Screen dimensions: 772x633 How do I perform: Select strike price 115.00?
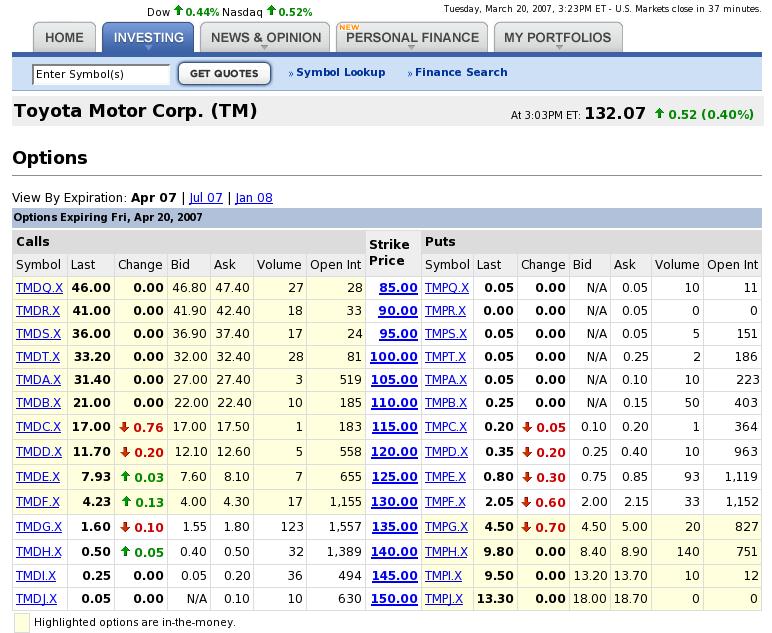click(395, 427)
